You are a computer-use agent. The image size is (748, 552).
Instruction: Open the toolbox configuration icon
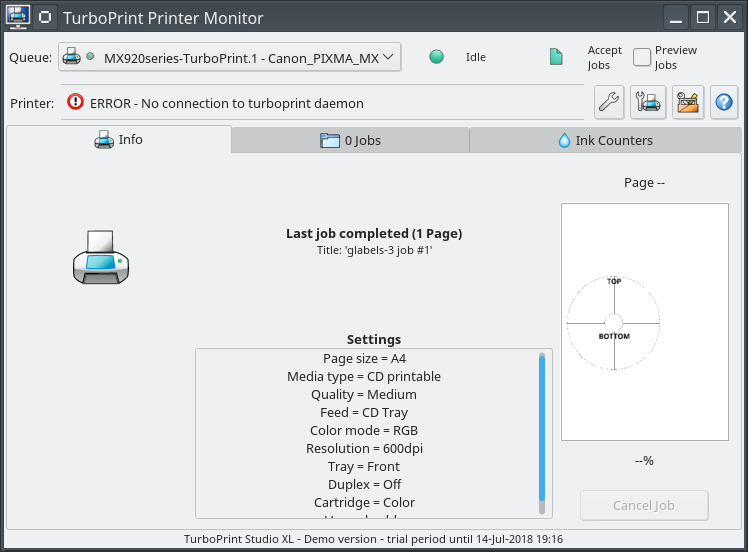coord(687,102)
